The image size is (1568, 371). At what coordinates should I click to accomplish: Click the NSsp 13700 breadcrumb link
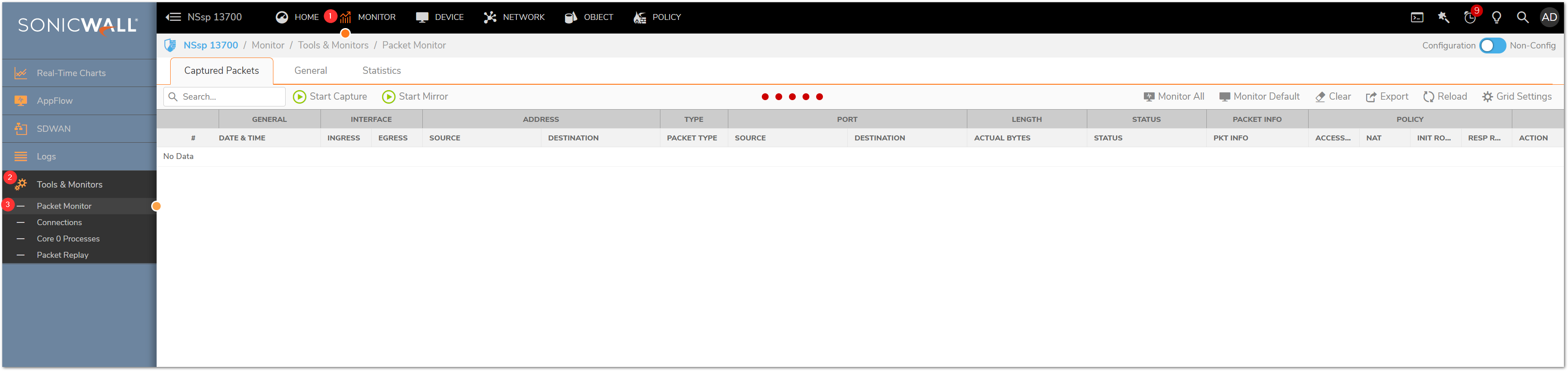pyautogui.click(x=210, y=46)
